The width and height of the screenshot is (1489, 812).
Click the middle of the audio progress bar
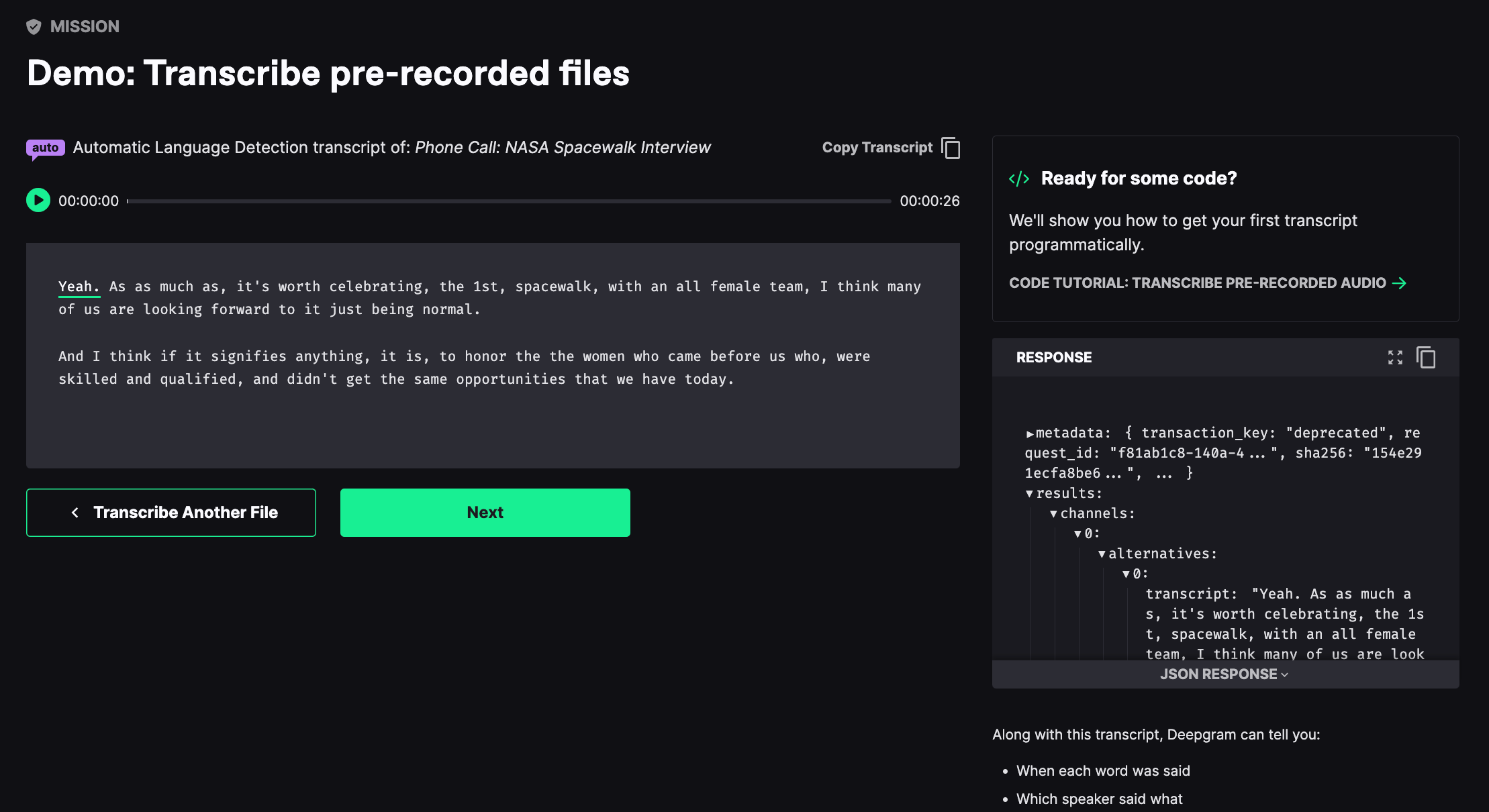[509, 201]
